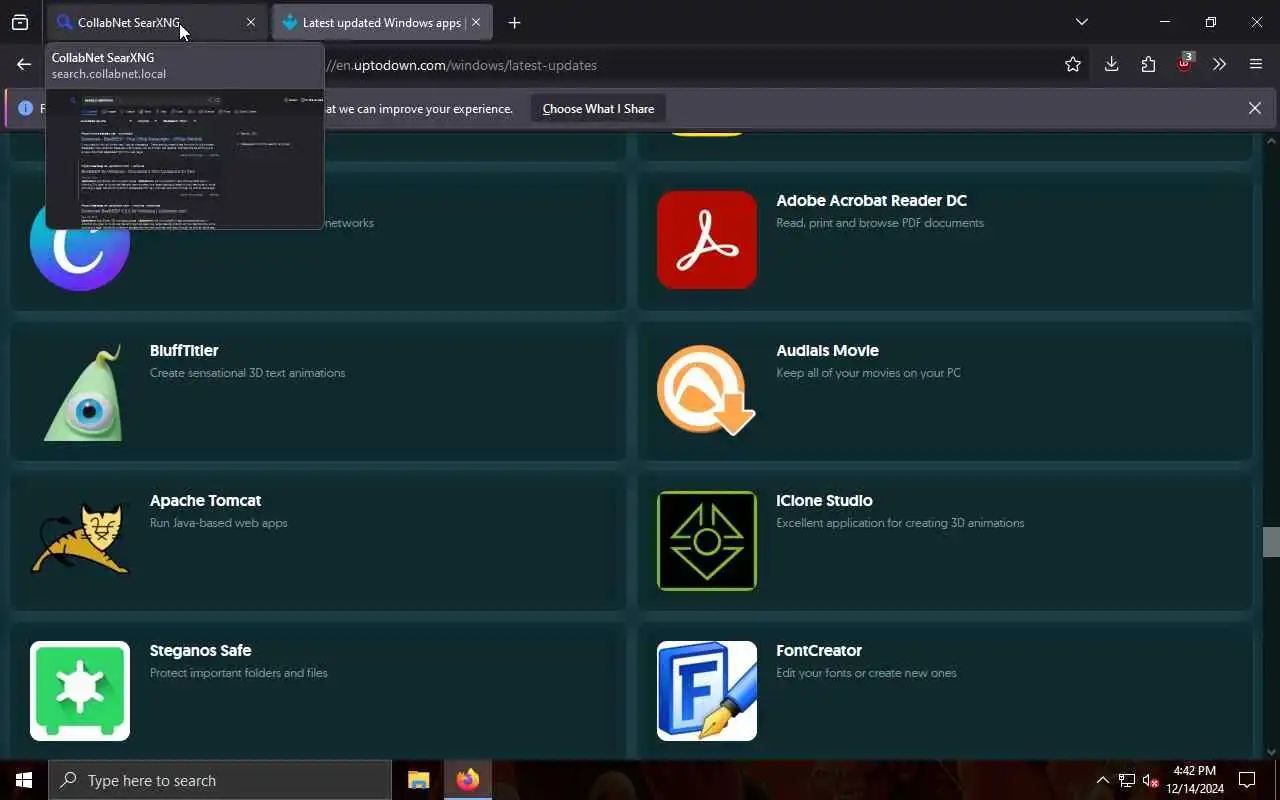Click the taskbar search box
Image resolution: width=1280 pixels, height=800 pixels.
220,780
